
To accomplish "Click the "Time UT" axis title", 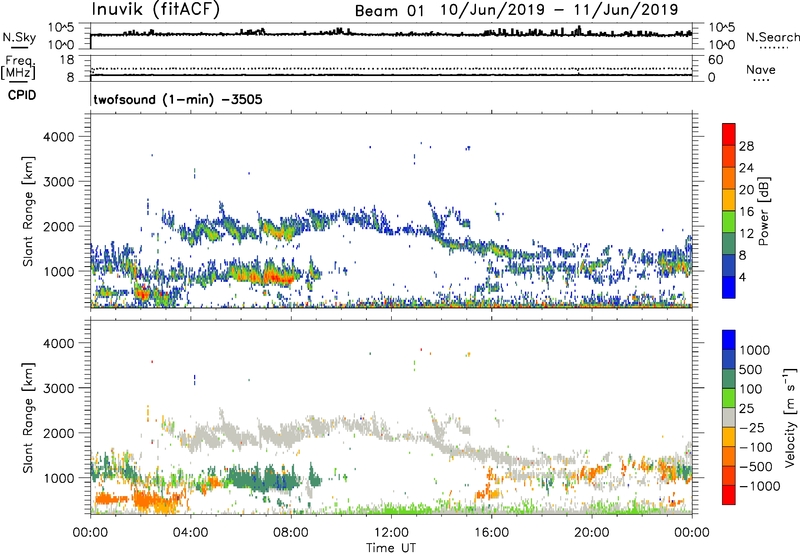I will (x=391, y=548).
